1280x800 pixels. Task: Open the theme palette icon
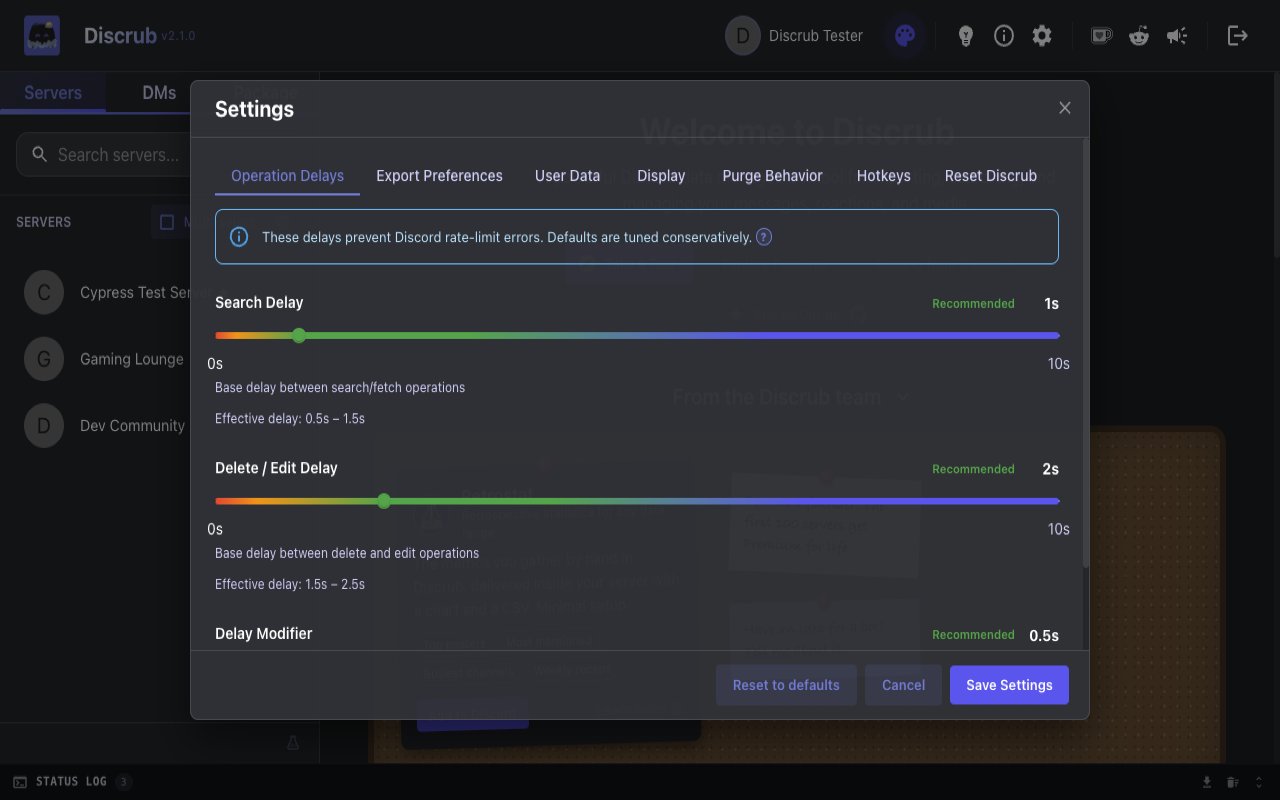(904, 36)
